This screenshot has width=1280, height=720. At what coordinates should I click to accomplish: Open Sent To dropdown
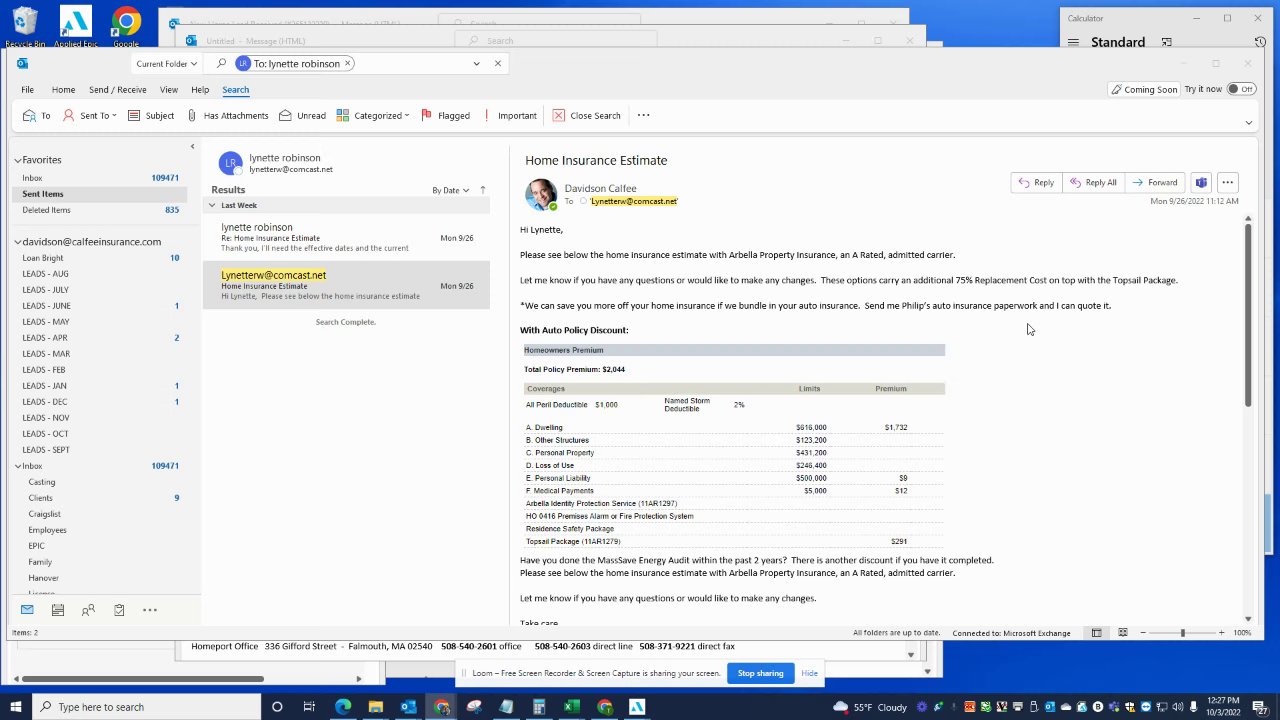pyautogui.click(x=89, y=115)
